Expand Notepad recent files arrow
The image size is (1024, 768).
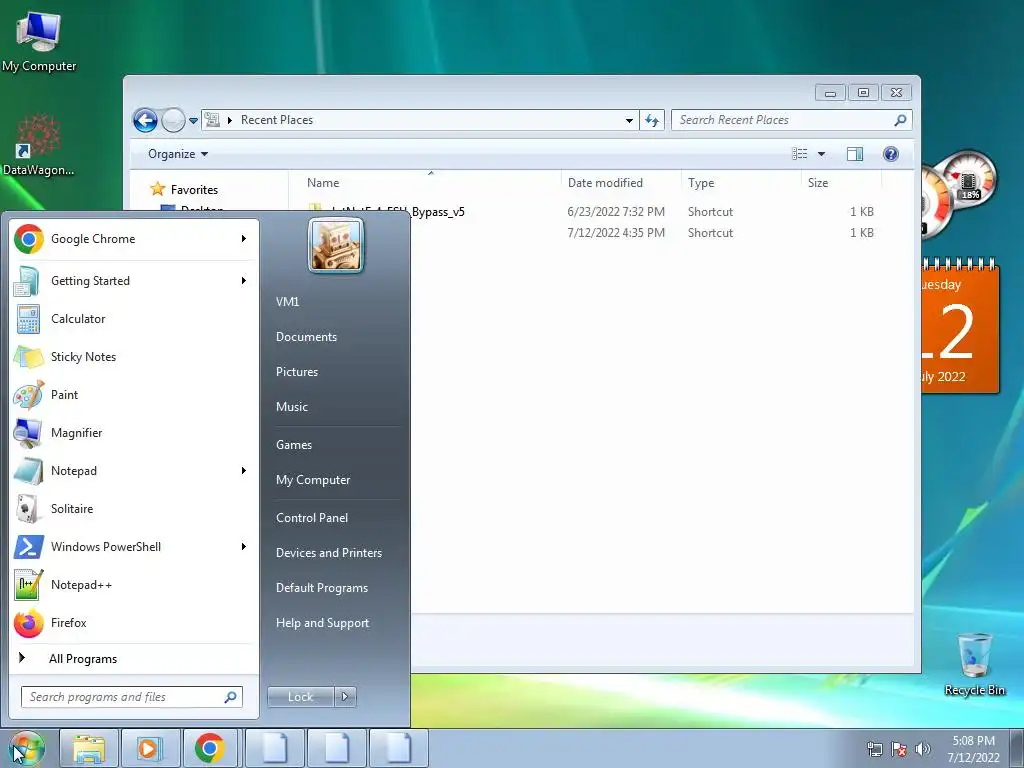[244, 471]
